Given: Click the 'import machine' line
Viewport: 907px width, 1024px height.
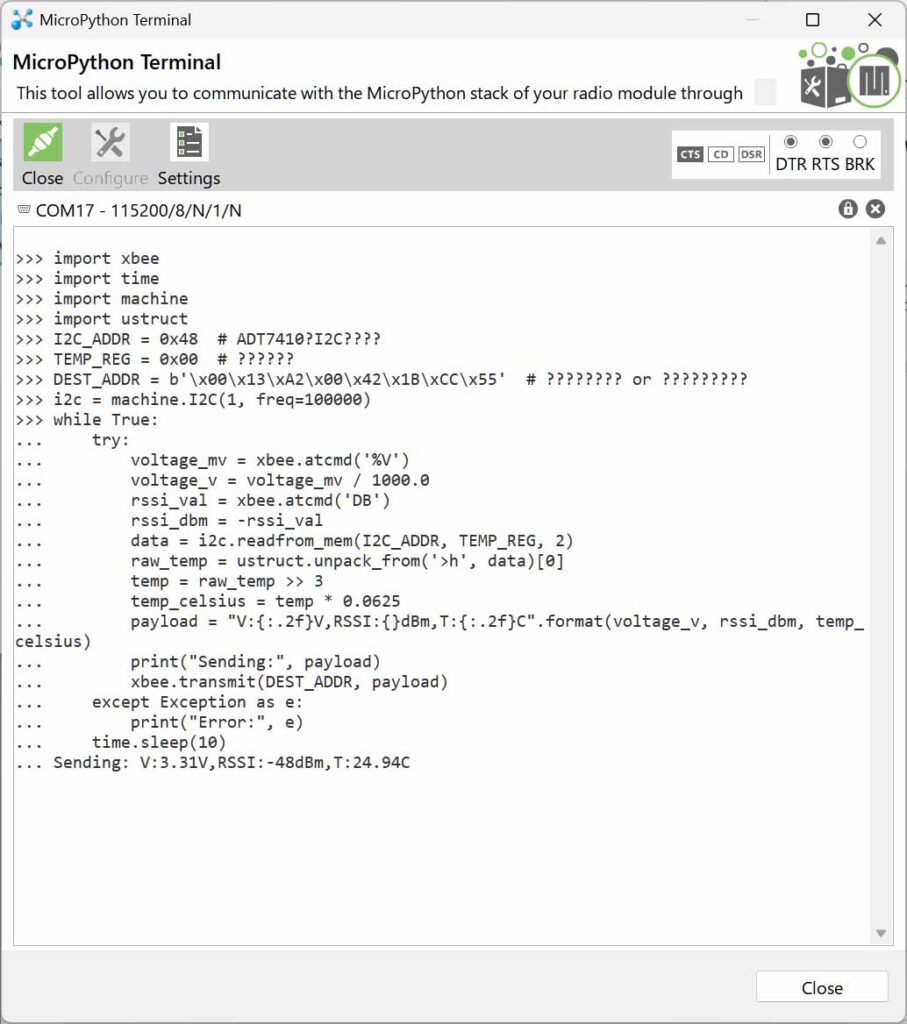Looking at the screenshot, I should pos(102,299).
